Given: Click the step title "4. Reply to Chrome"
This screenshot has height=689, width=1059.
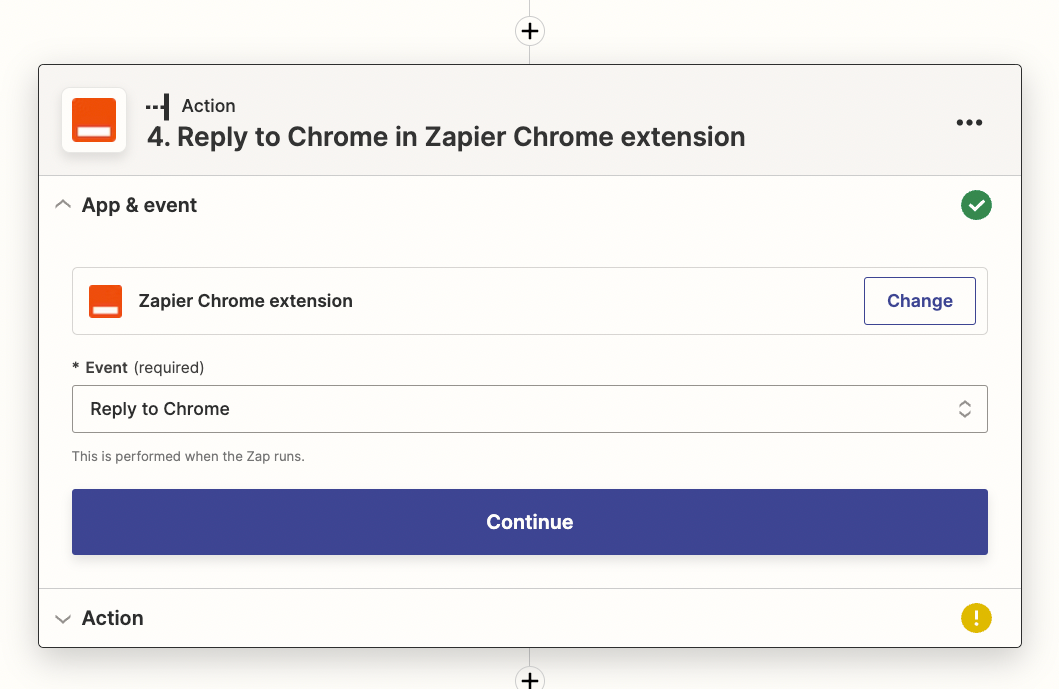Looking at the screenshot, I should pyautogui.click(x=446, y=137).
